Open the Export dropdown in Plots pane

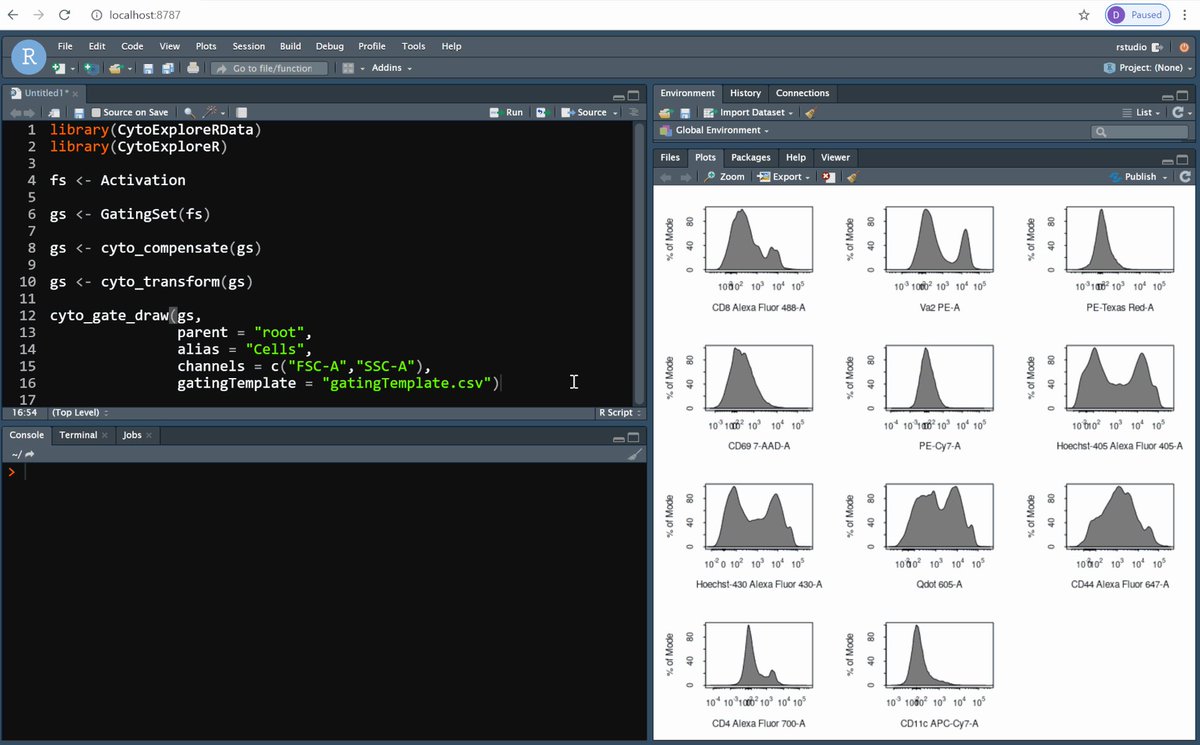tap(783, 177)
